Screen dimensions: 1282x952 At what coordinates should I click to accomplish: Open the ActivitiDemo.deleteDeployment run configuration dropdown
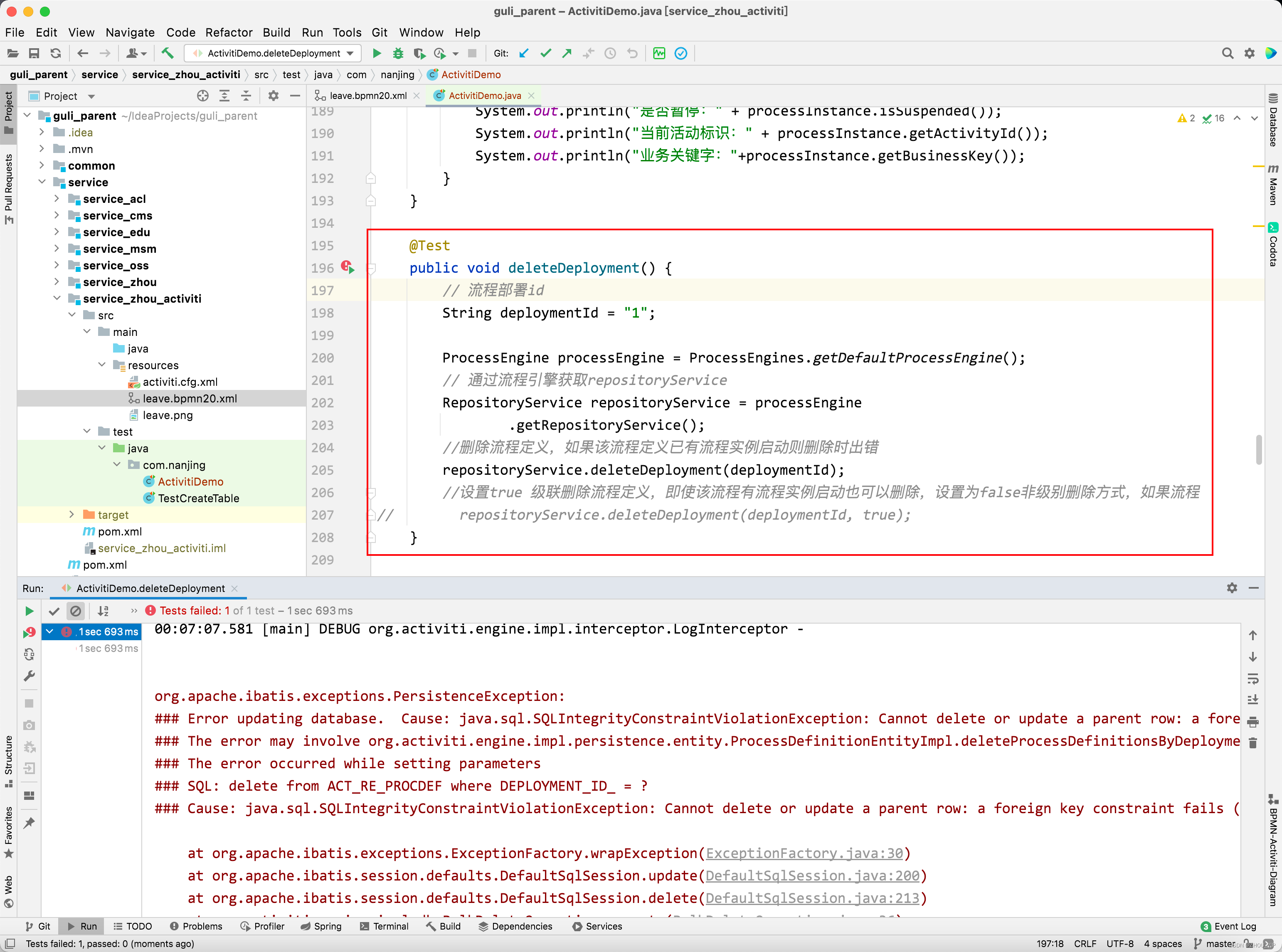(274, 53)
